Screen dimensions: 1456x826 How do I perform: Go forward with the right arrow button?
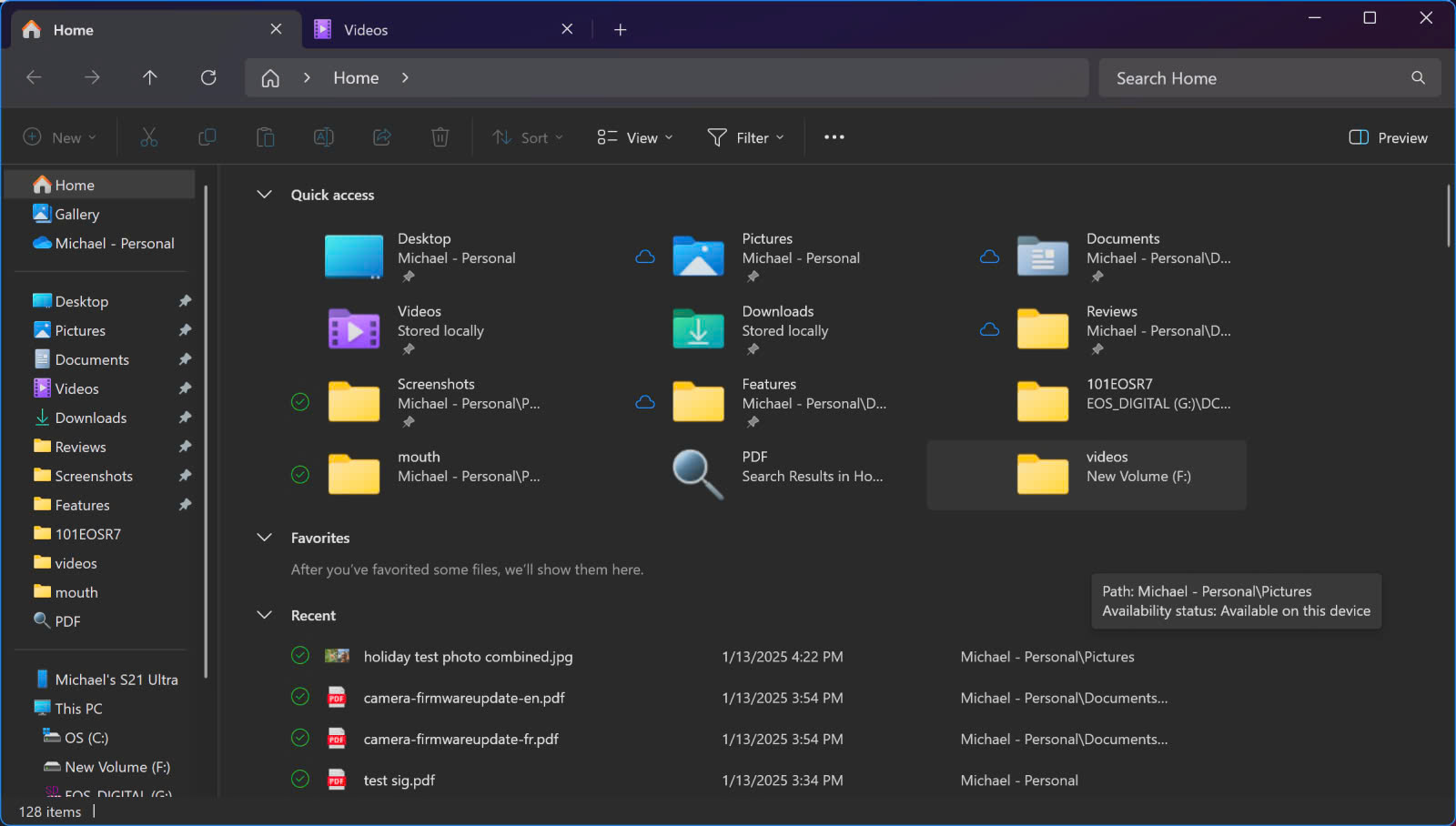coord(92,77)
